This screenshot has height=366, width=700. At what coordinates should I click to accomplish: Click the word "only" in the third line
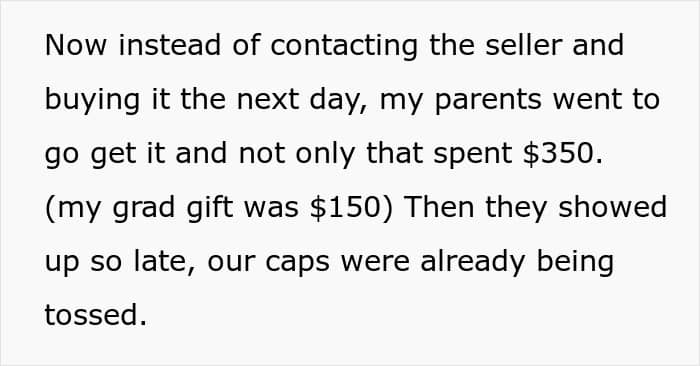point(325,155)
